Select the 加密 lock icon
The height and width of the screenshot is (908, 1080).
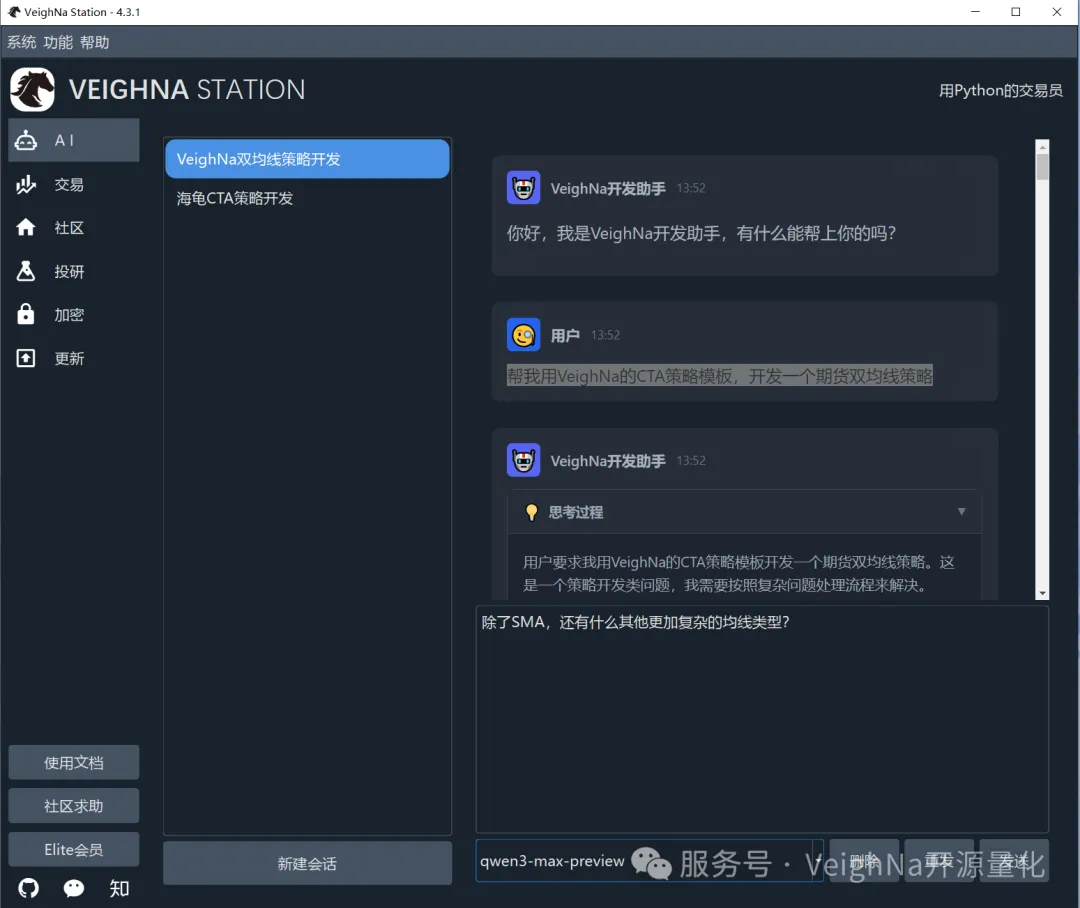click(x=26, y=315)
